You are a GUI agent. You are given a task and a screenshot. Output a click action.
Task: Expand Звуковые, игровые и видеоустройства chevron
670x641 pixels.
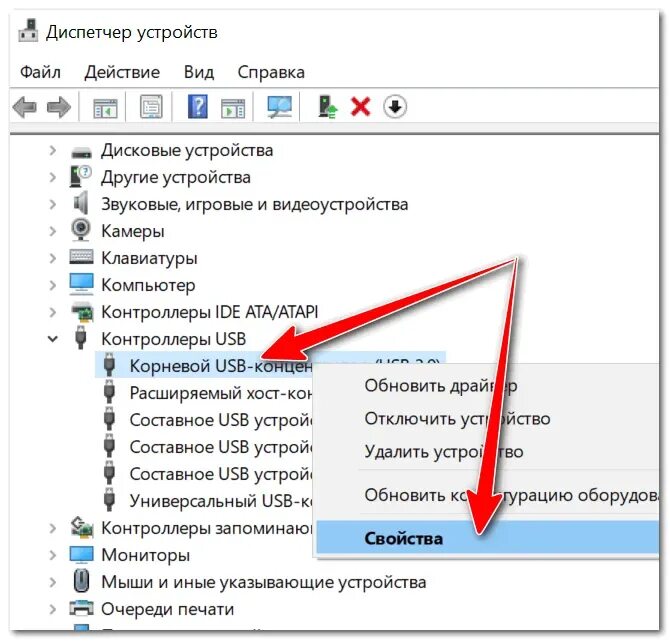point(53,204)
